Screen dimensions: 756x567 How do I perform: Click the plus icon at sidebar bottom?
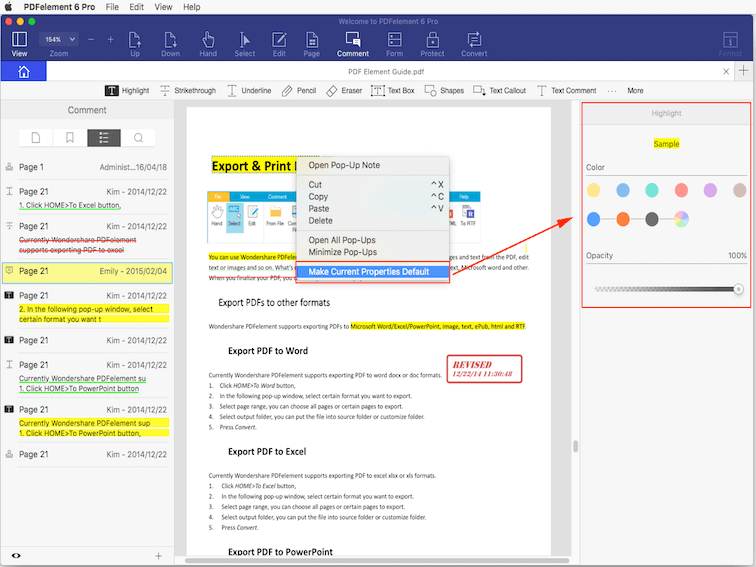(158, 556)
